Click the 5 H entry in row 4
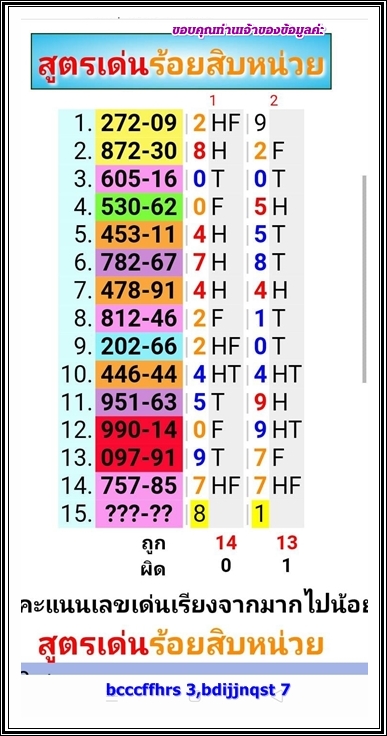Viewport: 387px width, 736px height. (271, 207)
